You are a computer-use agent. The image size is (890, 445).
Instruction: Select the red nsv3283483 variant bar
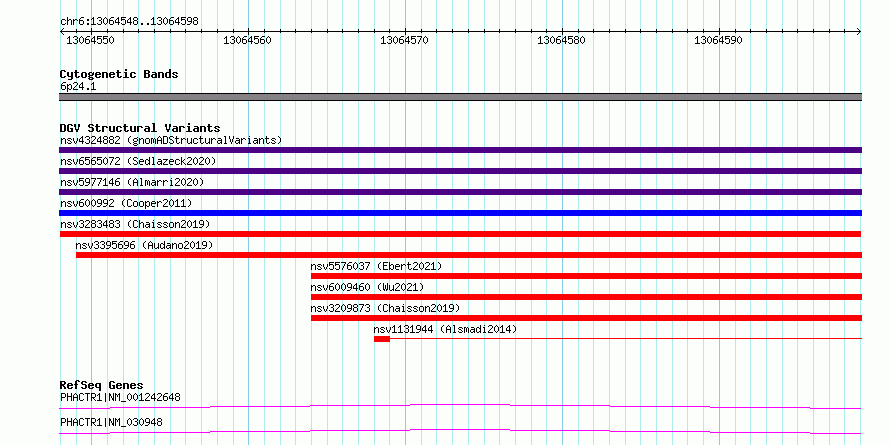(x=460, y=234)
